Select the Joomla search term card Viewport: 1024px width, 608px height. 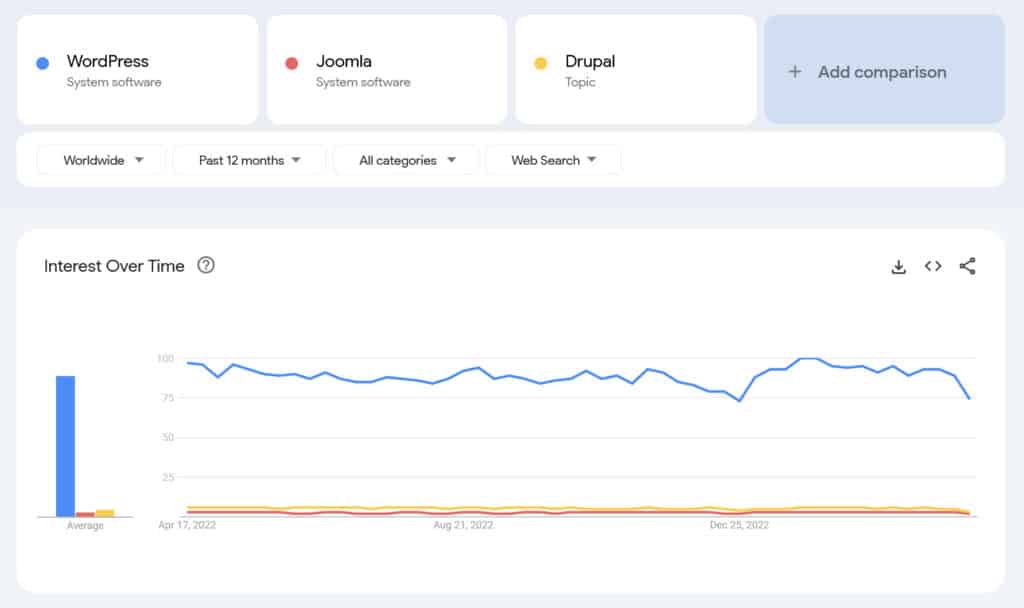386,67
